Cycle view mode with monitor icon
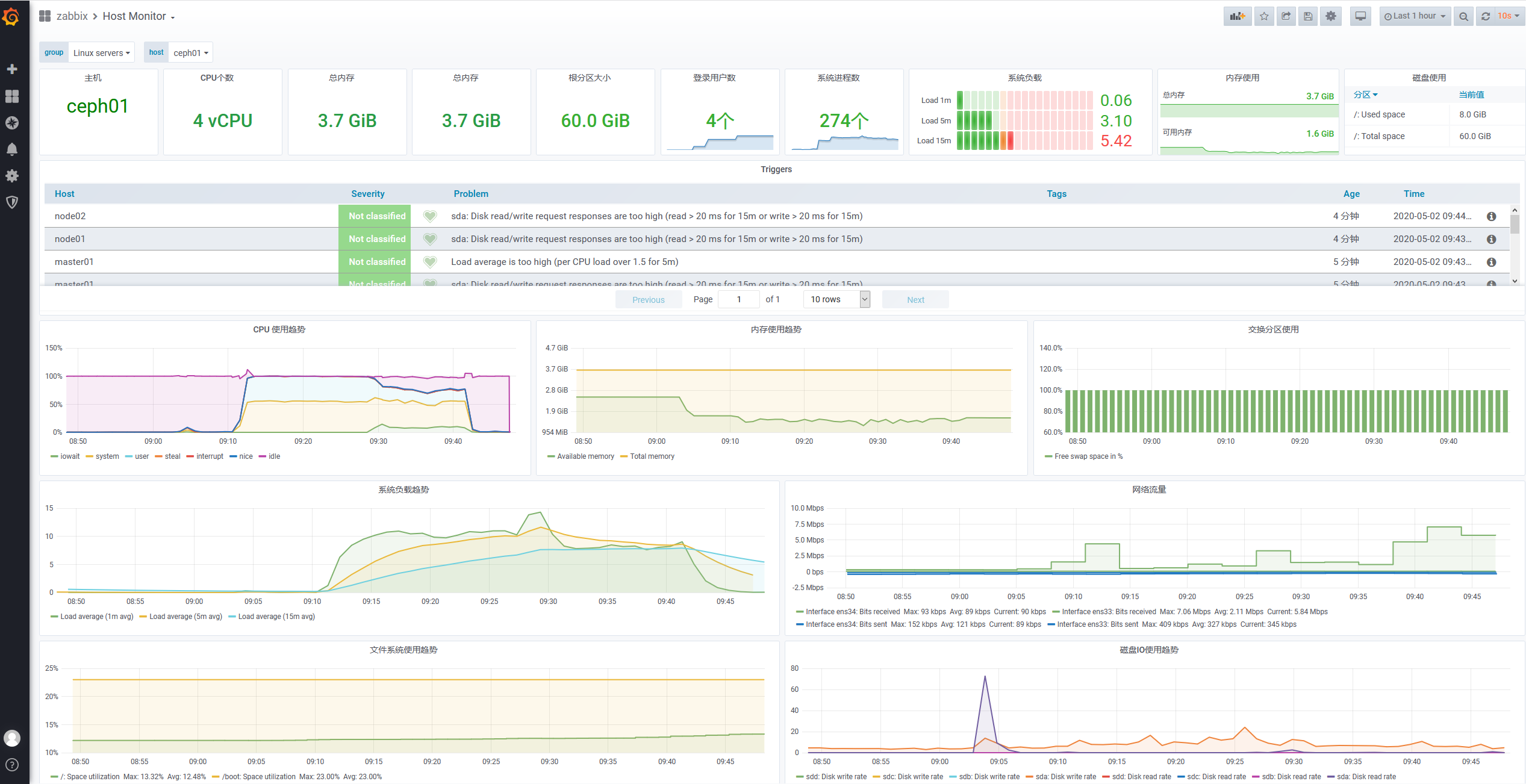 click(x=1360, y=16)
